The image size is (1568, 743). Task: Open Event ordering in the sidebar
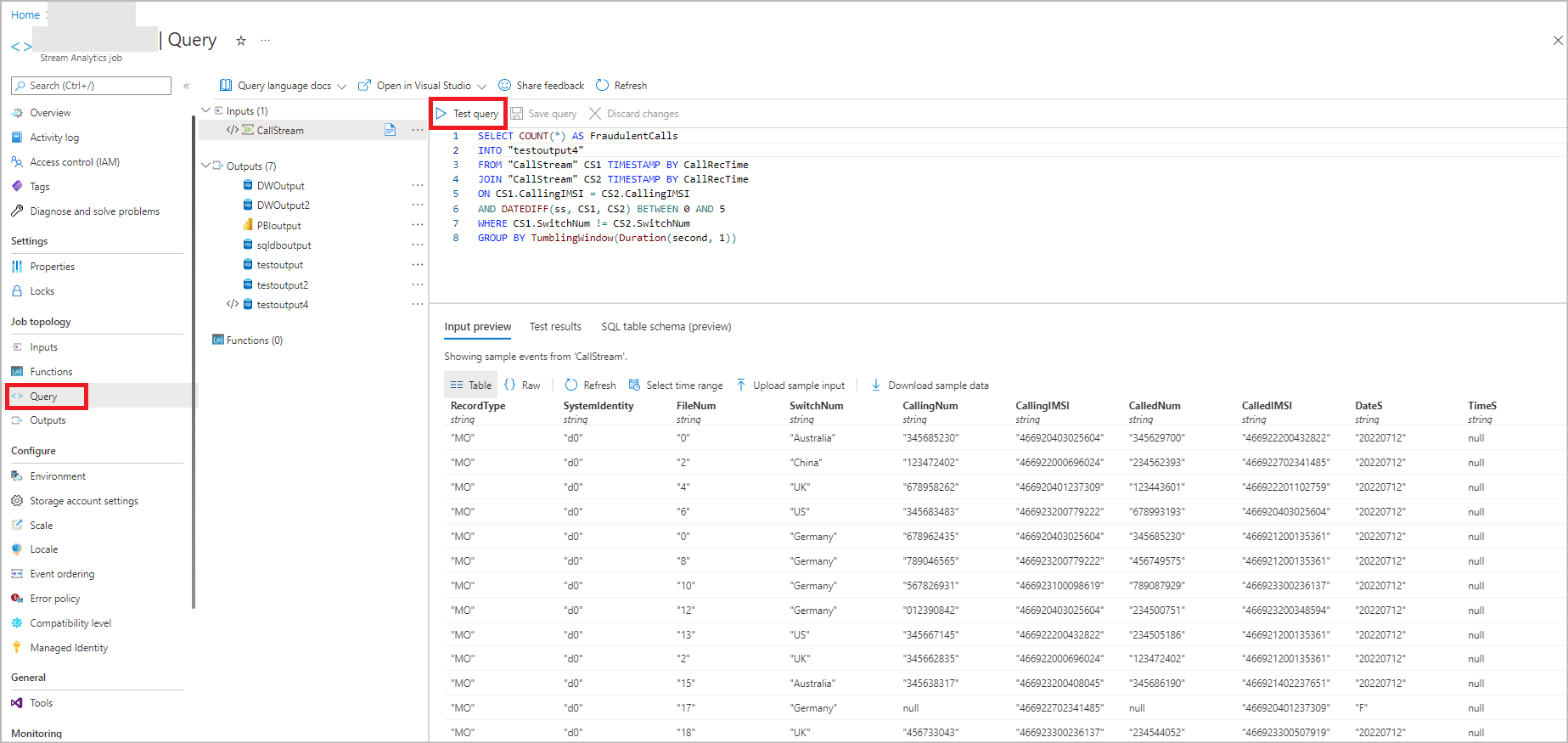point(62,574)
